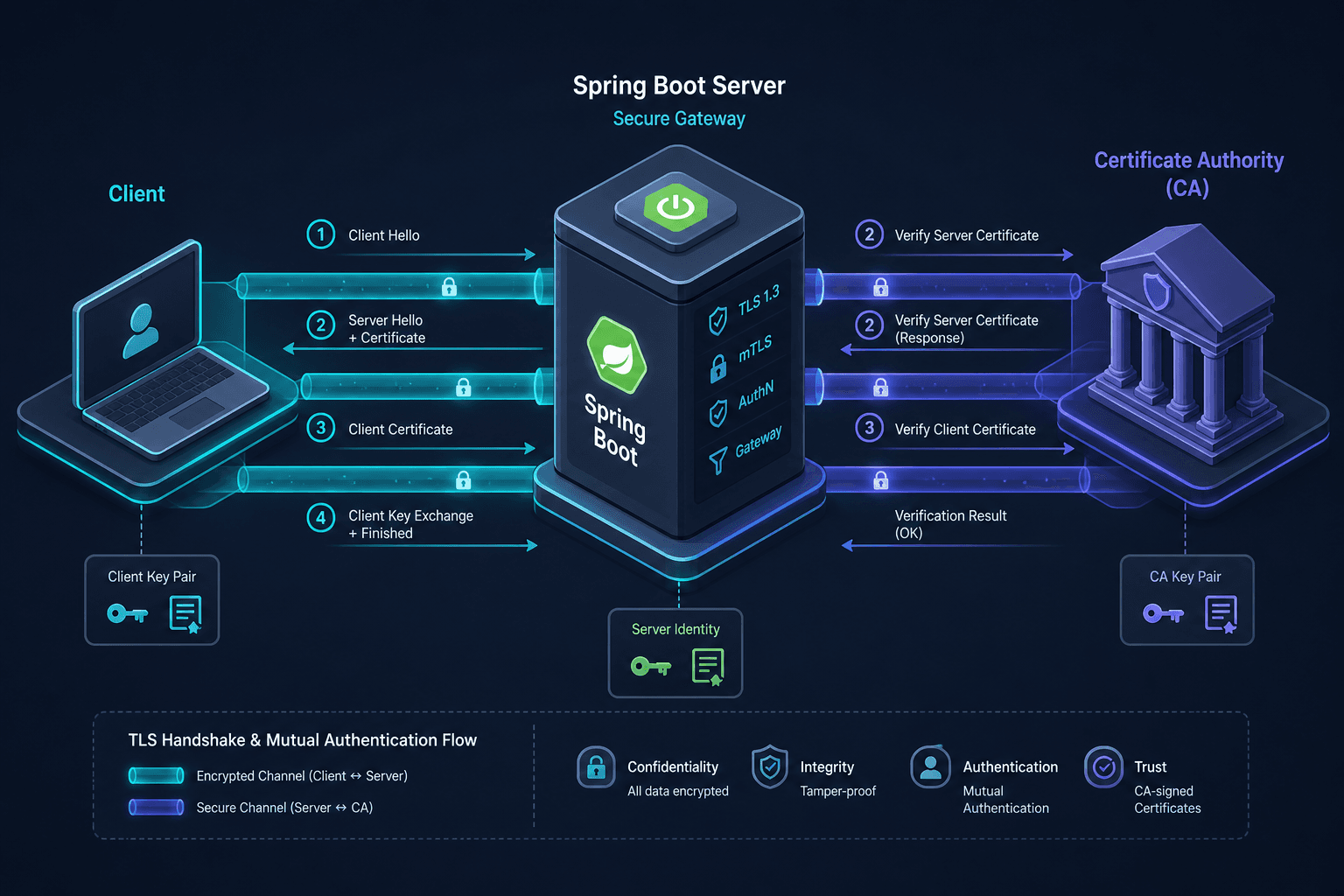The height and width of the screenshot is (896, 1344).
Task: Click the 'Client Key Pair' label
Action: [152, 577]
